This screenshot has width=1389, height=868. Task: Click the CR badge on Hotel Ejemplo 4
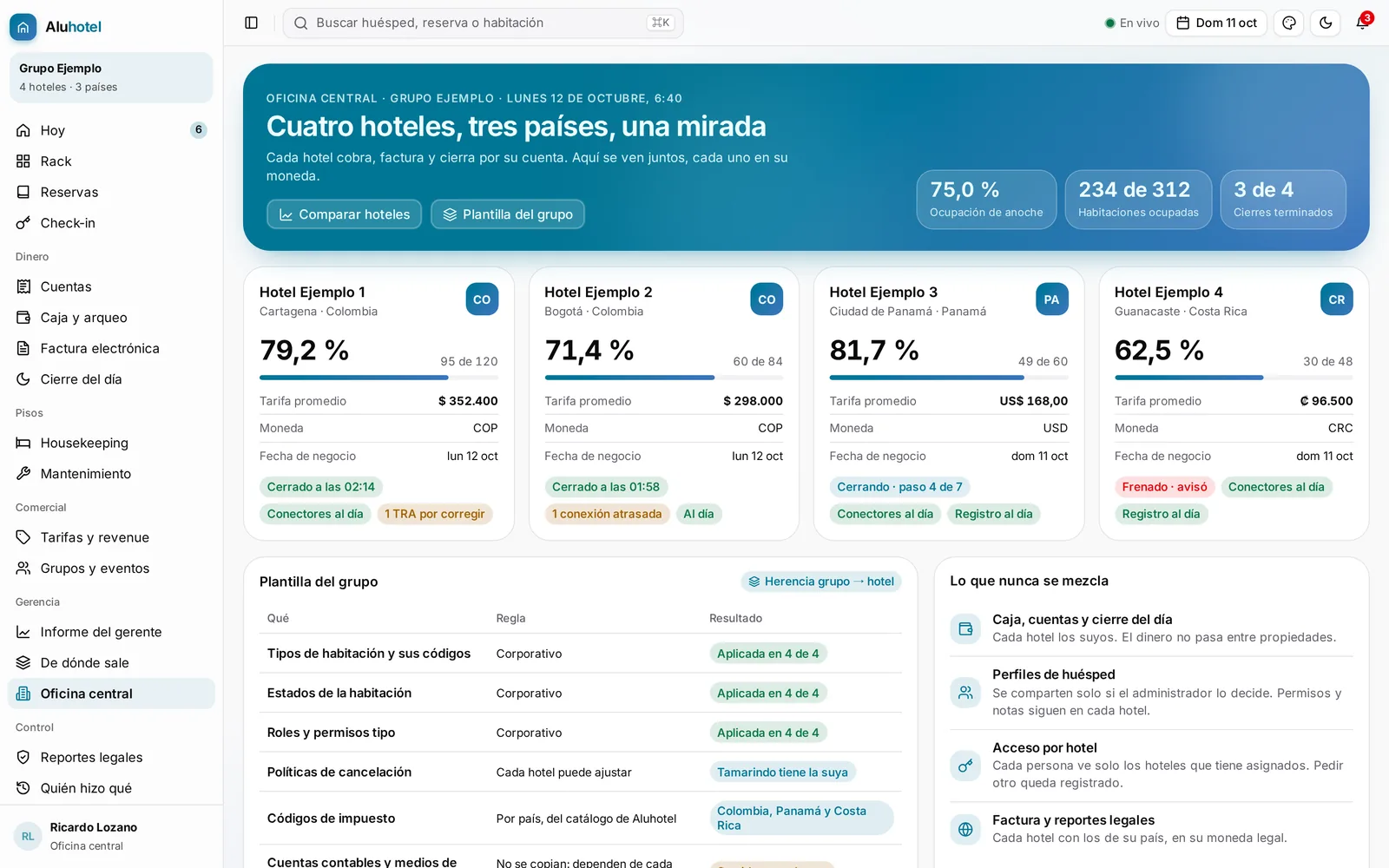(1337, 299)
